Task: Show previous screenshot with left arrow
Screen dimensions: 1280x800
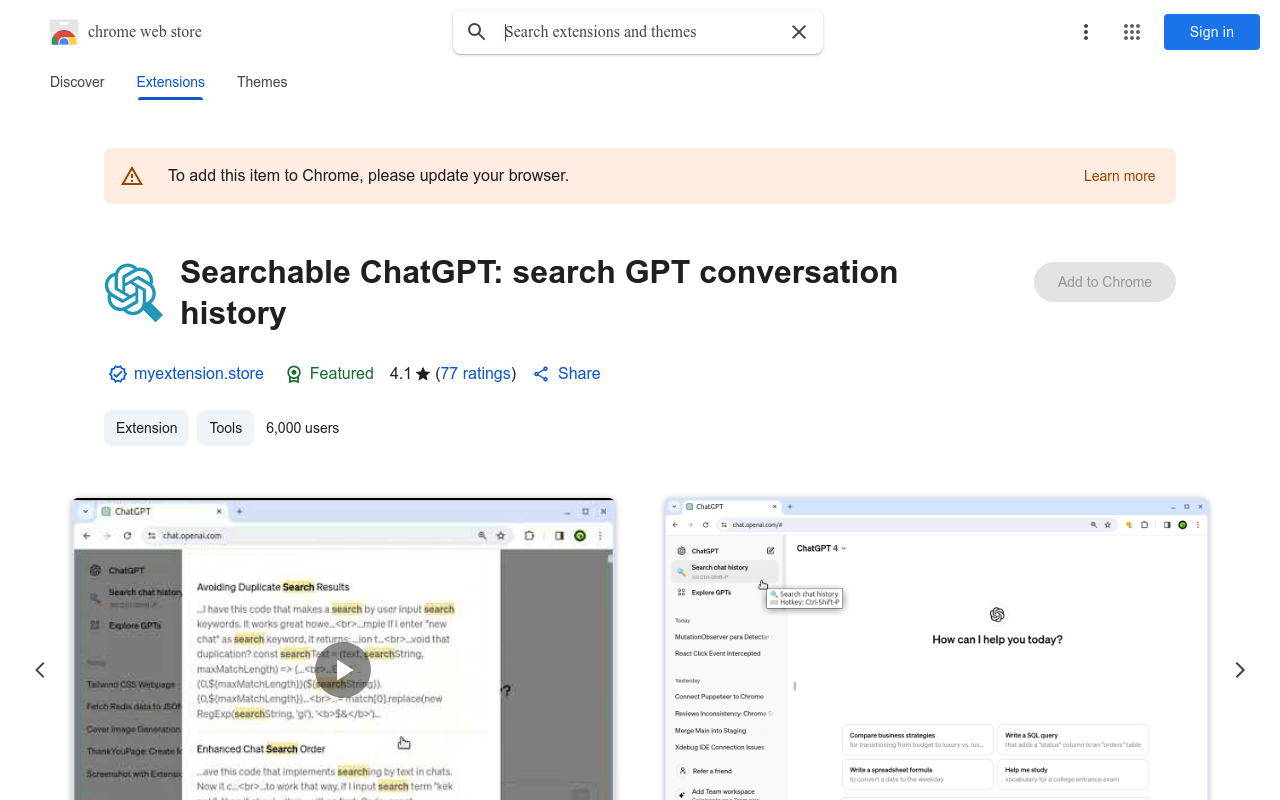Action: click(40, 670)
